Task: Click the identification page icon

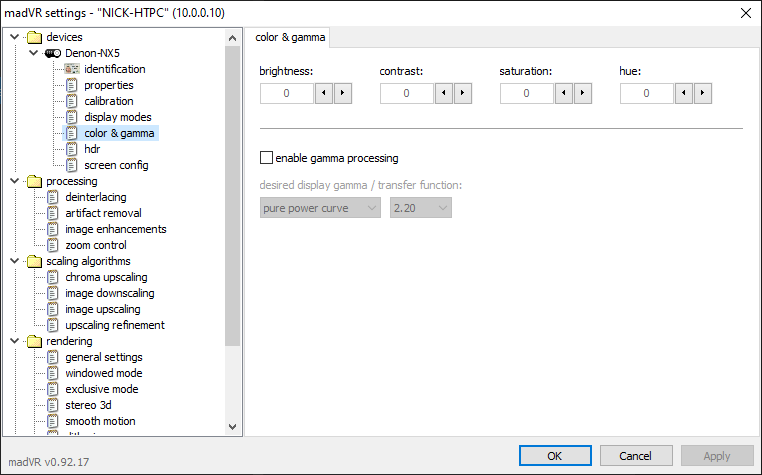Action: pyautogui.click(x=71, y=69)
